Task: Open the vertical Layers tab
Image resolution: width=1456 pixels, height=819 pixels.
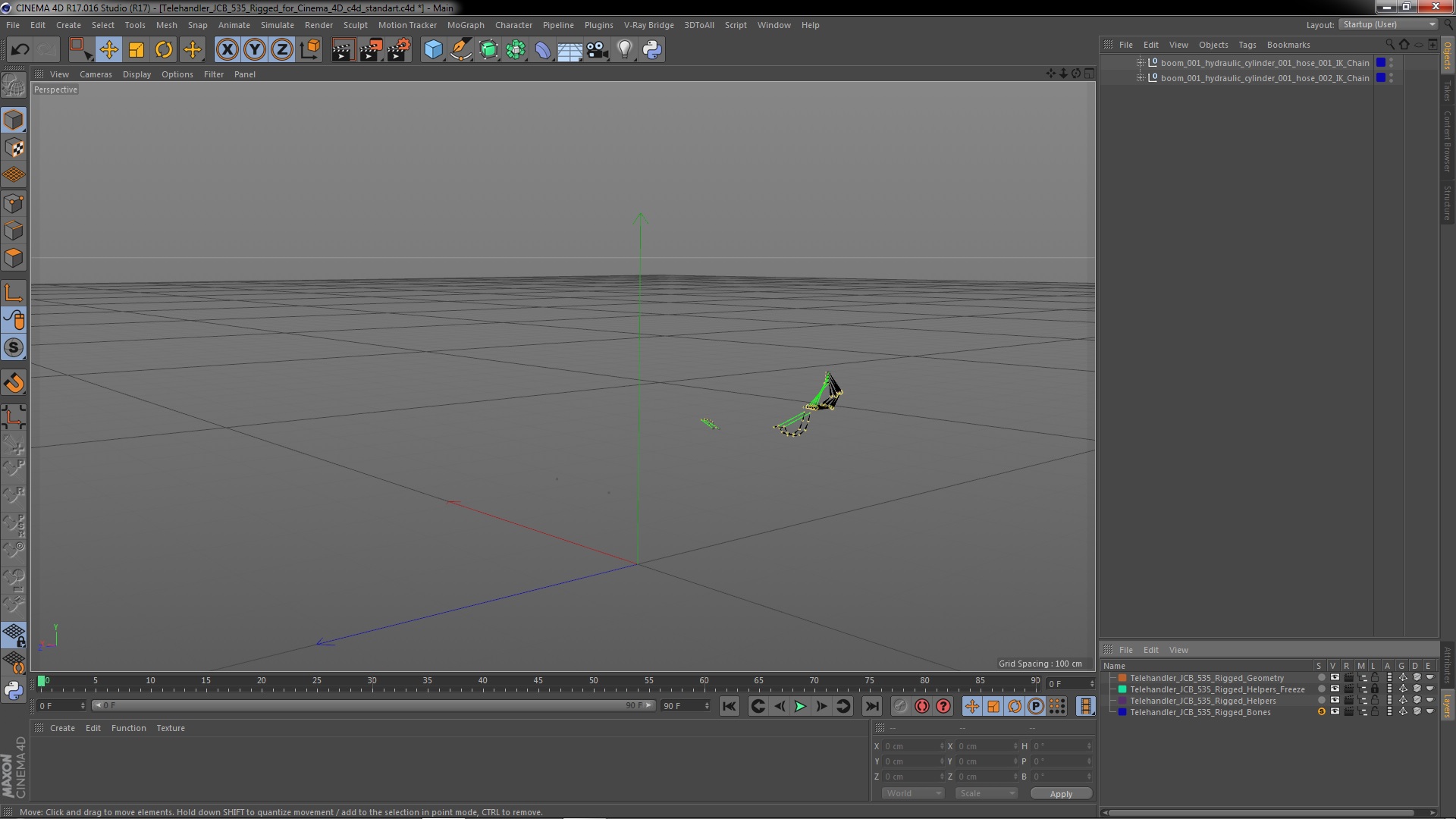Action: click(1447, 706)
